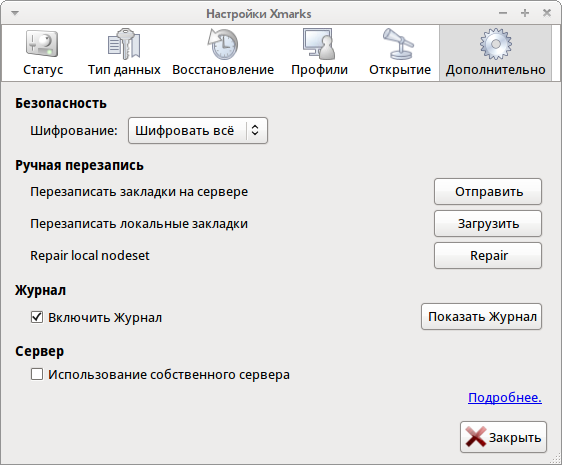Click Перезаписать локальные закладки label
Viewport: 562px width, 465px height.
(139, 223)
